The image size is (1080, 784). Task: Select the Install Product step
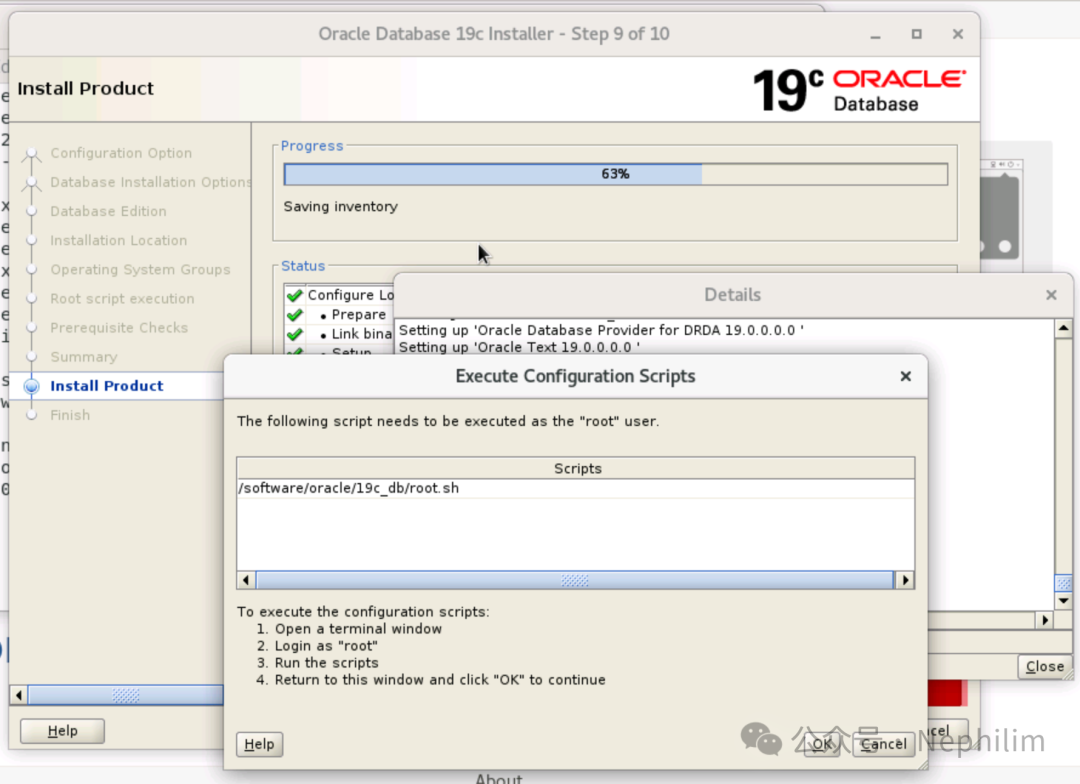[x=107, y=386]
